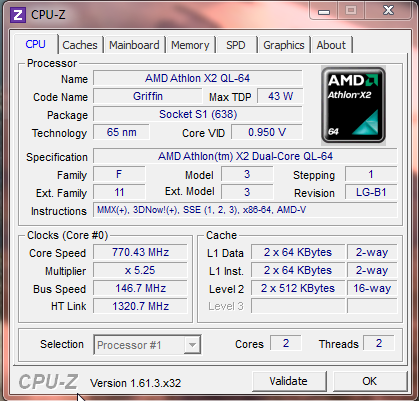Open the Processor #1 combo box
The image size is (419, 401).
click(x=147, y=345)
